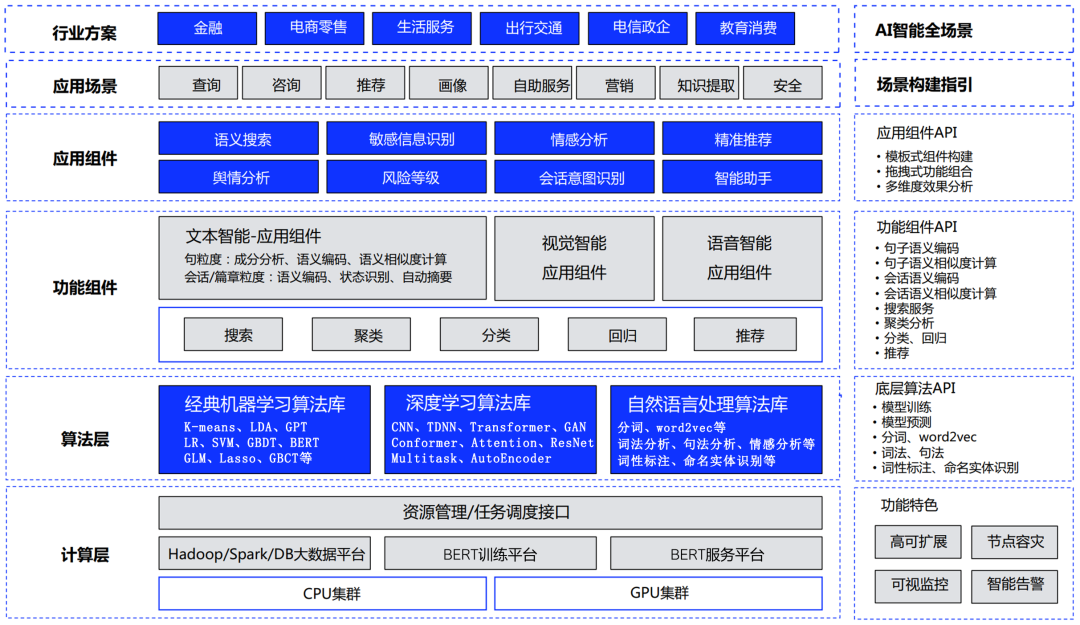Click the 推荐 box in 应用场景 row
This screenshot has height=625, width=1080.
point(365,83)
